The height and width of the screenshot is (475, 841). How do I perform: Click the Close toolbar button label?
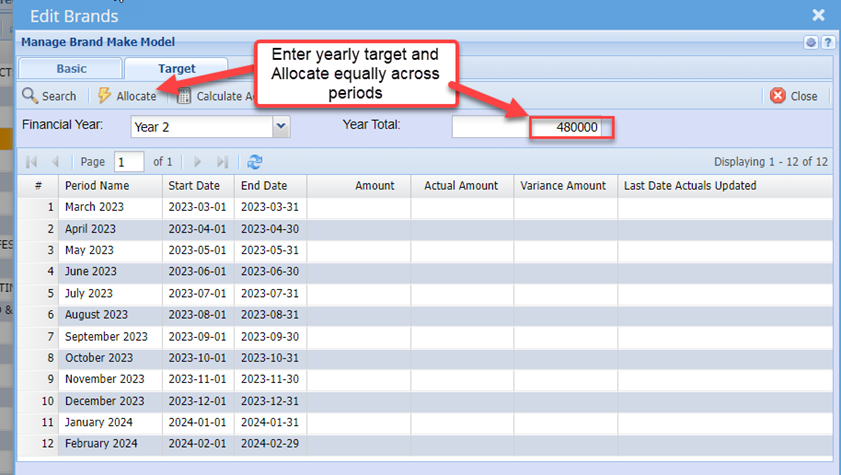point(804,97)
